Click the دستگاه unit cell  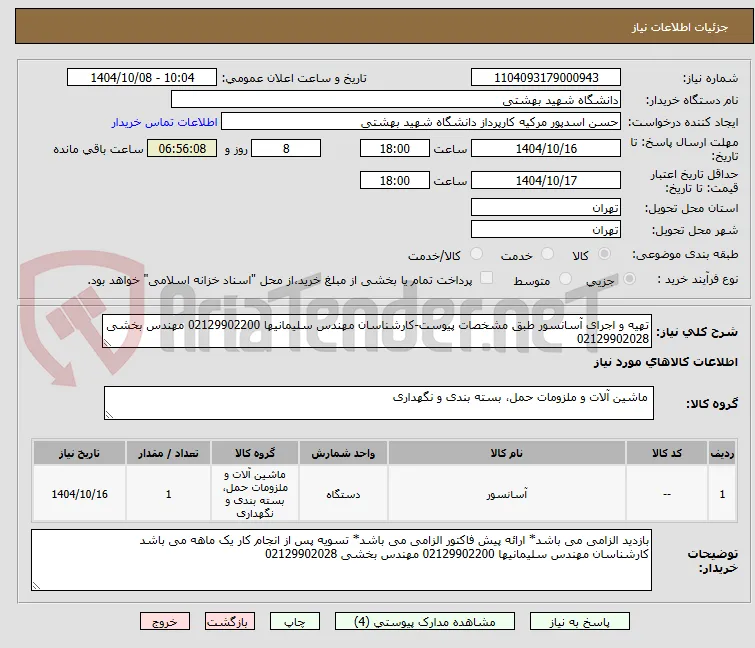343,494
